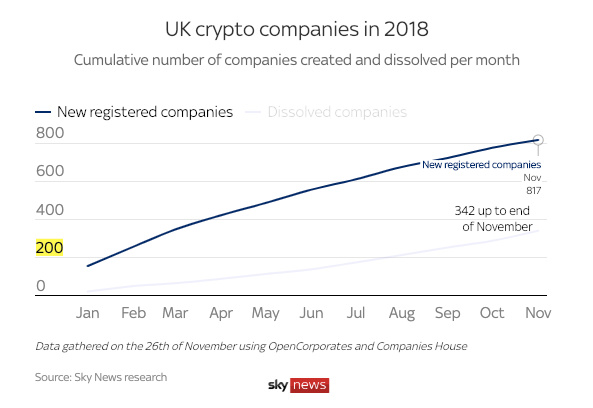
Task: Click the highlighted 200 axis label
Action: [49, 248]
